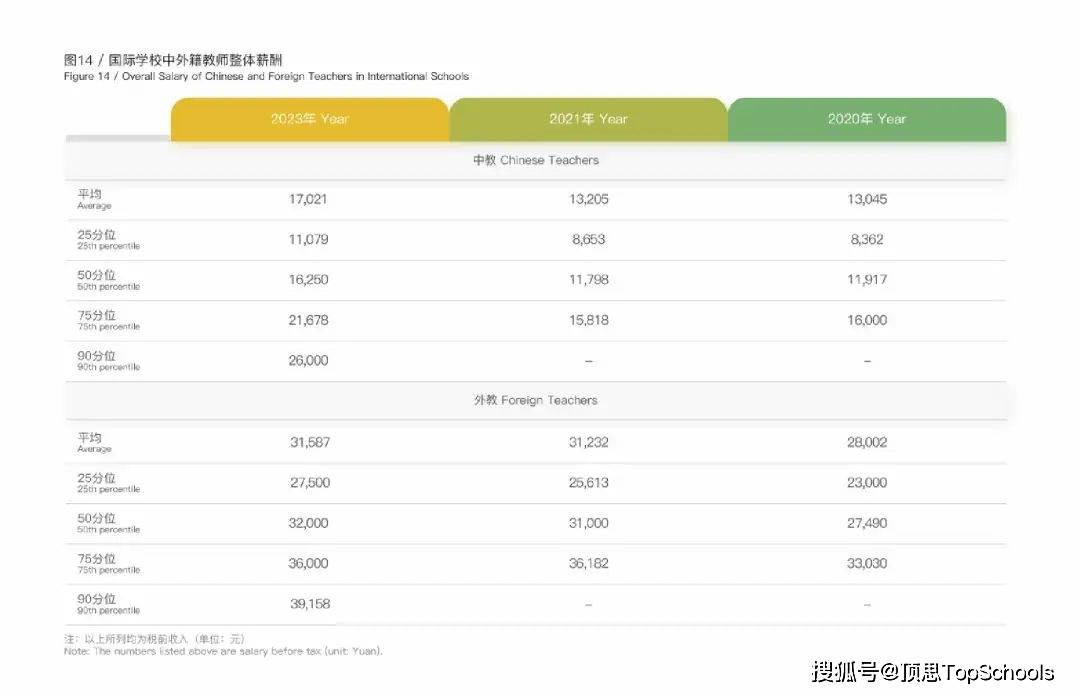Image resolution: width=1080 pixels, height=695 pixels.
Task: Click the Foreign Teachers 90分位 row label
Action: point(108,603)
